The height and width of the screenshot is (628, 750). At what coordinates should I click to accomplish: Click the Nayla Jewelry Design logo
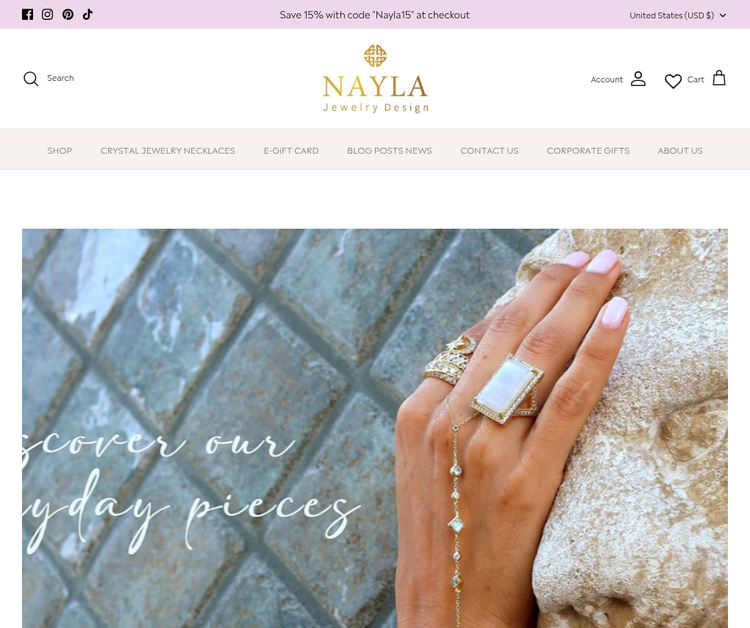pyautogui.click(x=375, y=79)
